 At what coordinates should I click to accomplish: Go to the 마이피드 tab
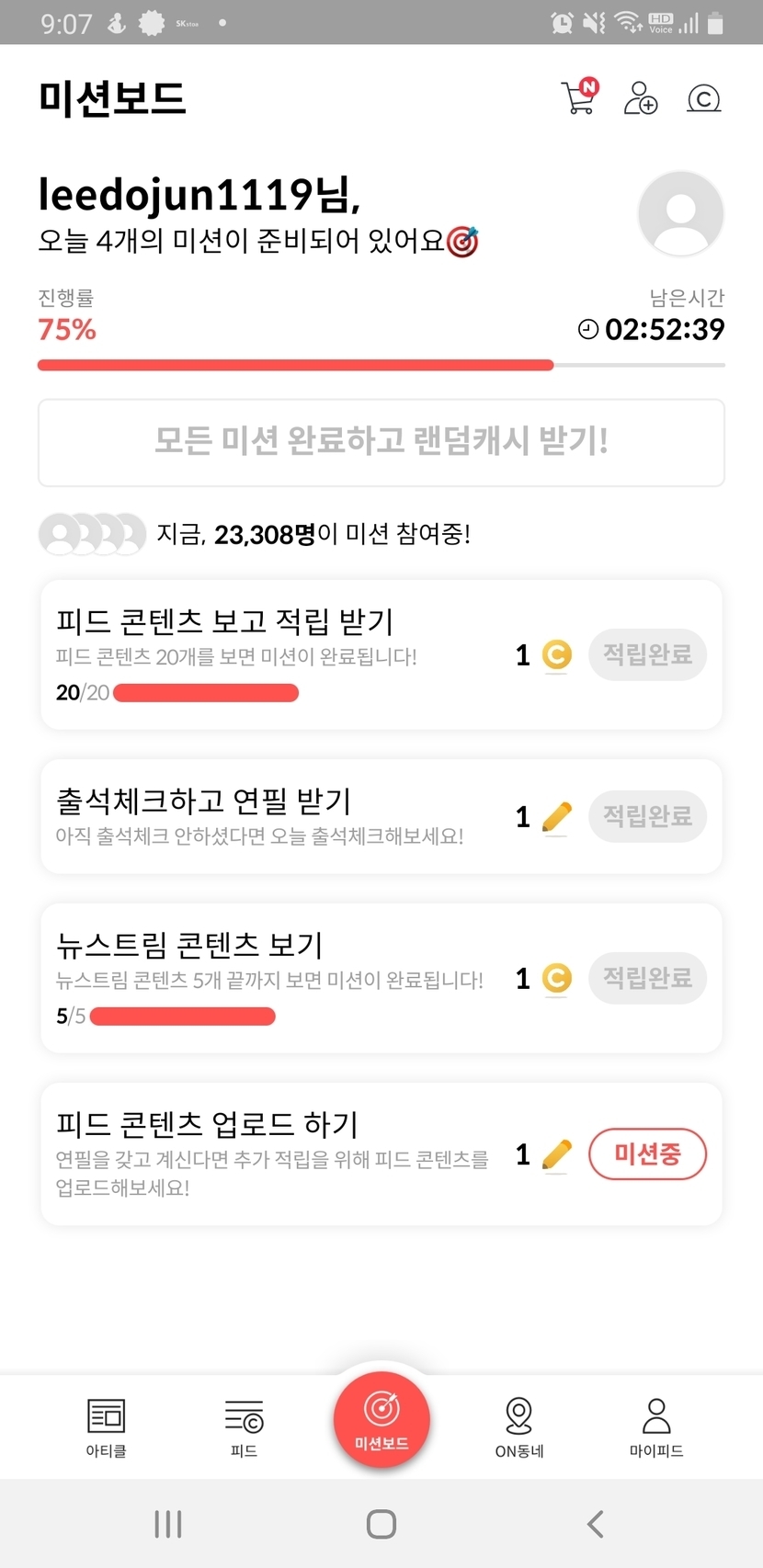pyautogui.click(x=656, y=1426)
